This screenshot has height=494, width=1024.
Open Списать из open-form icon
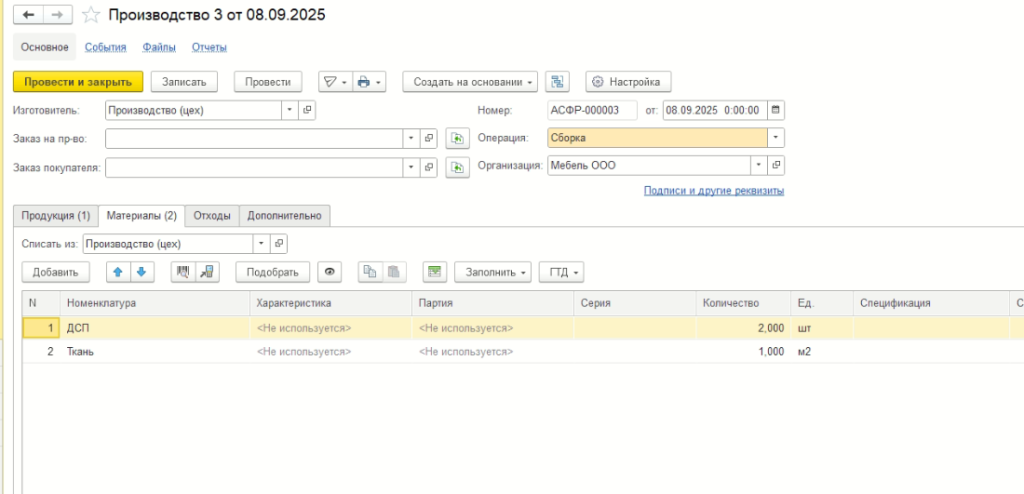click(x=279, y=244)
